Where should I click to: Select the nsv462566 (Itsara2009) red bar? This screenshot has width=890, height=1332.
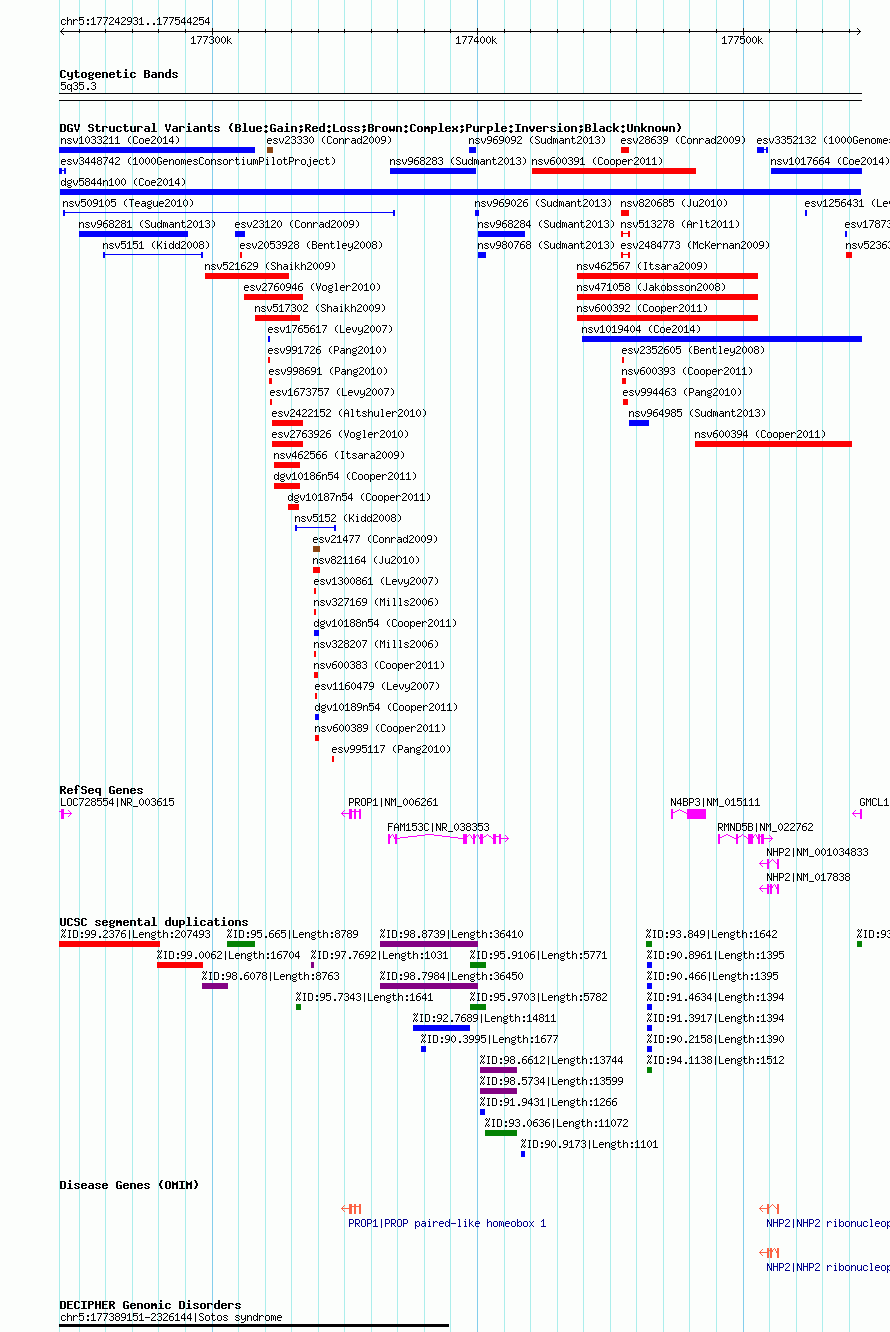click(287, 465)
